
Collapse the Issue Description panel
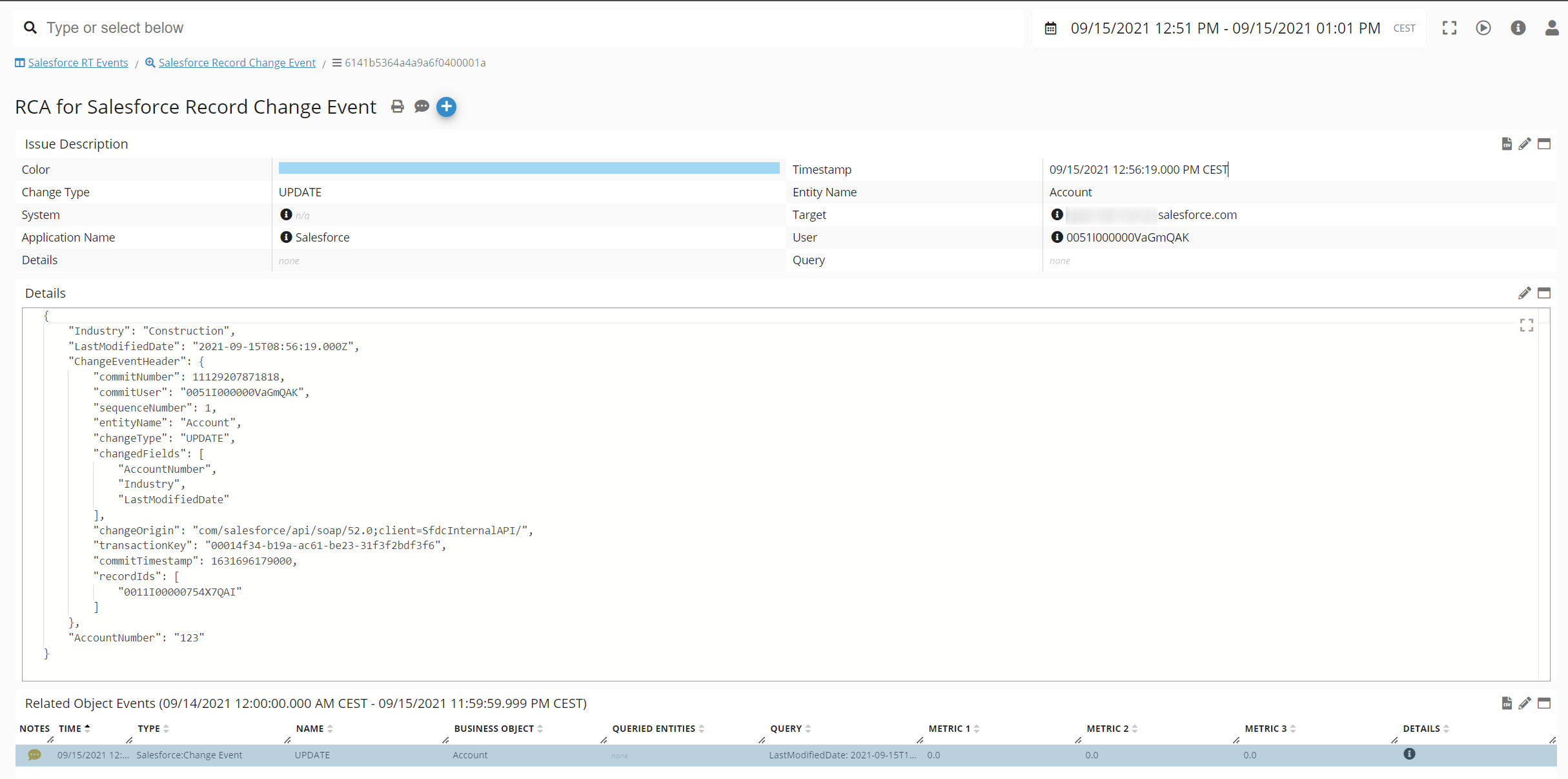pos(1544,144)
